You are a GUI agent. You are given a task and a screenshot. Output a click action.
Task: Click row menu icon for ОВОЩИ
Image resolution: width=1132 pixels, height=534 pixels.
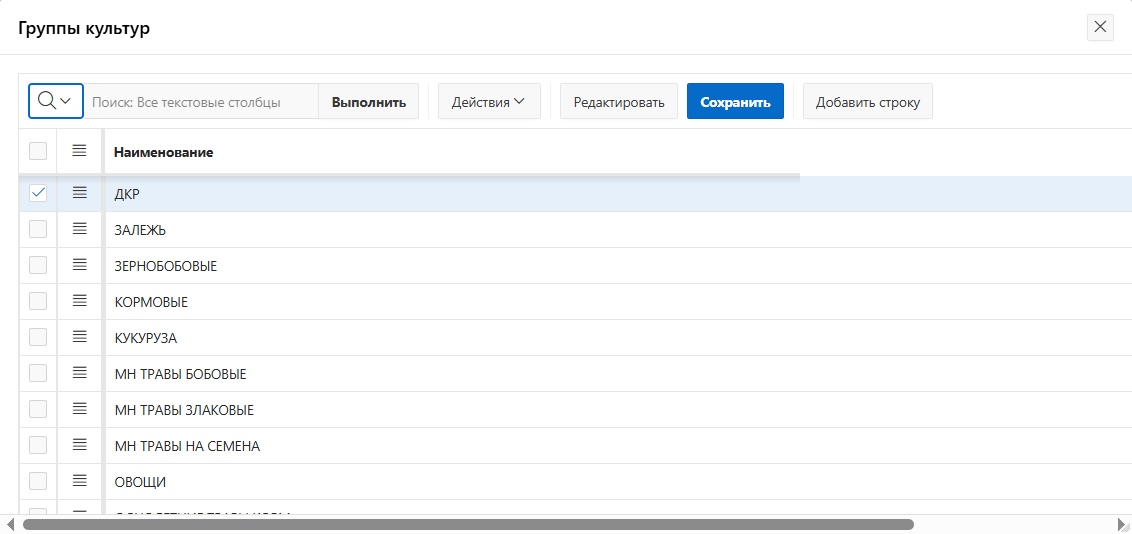click(80, 481)
